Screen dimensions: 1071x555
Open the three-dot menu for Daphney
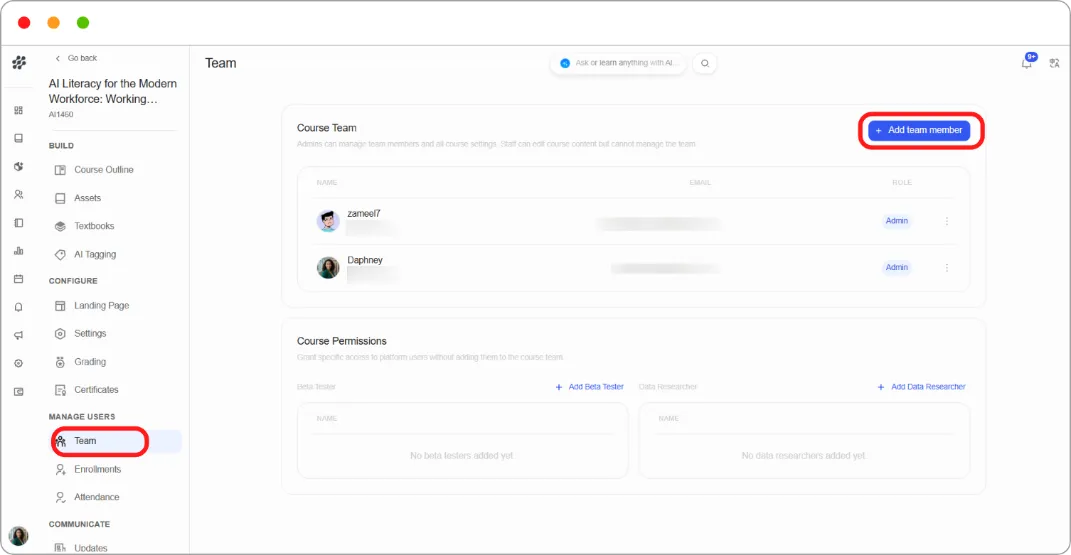coord(947,268)
